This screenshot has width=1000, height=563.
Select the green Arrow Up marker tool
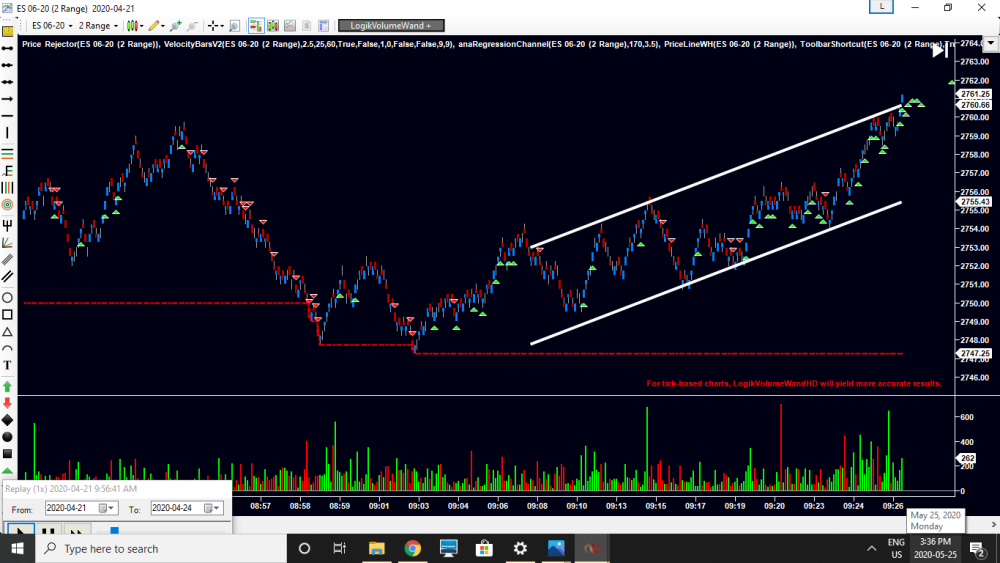tap(7, 385)
